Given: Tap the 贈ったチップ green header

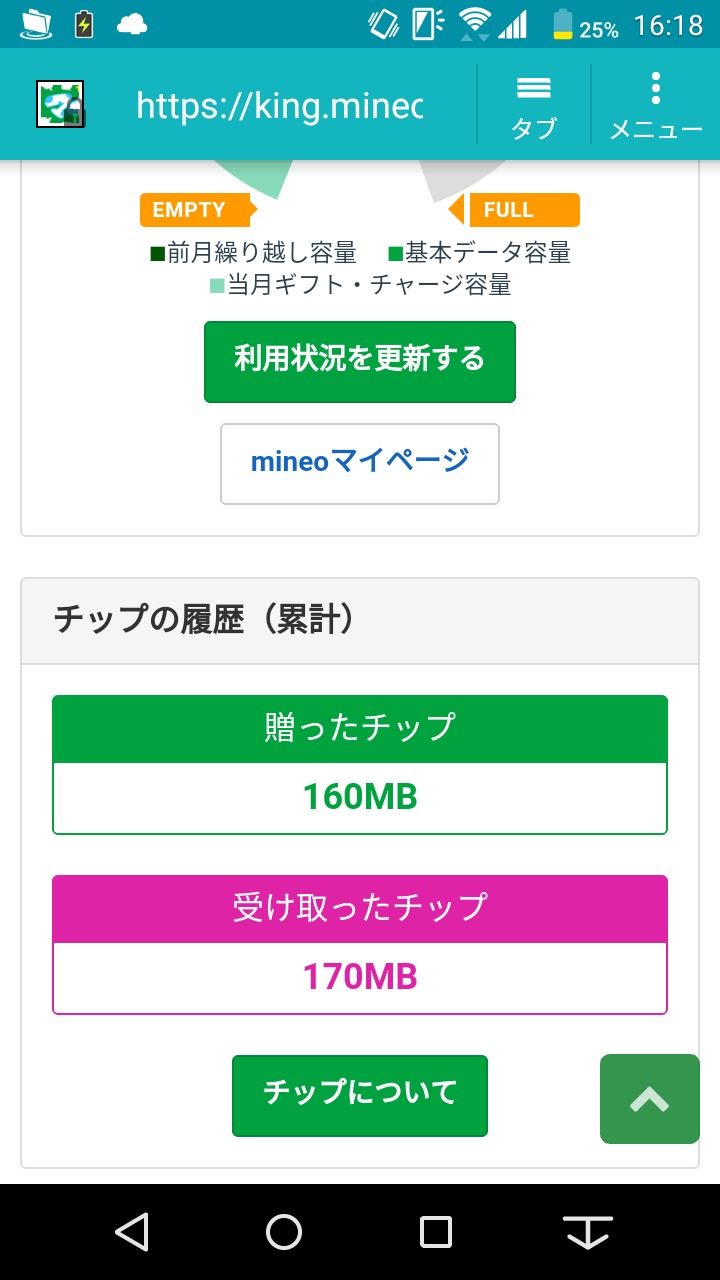Looking at the screenshot, I should [360, 728].
